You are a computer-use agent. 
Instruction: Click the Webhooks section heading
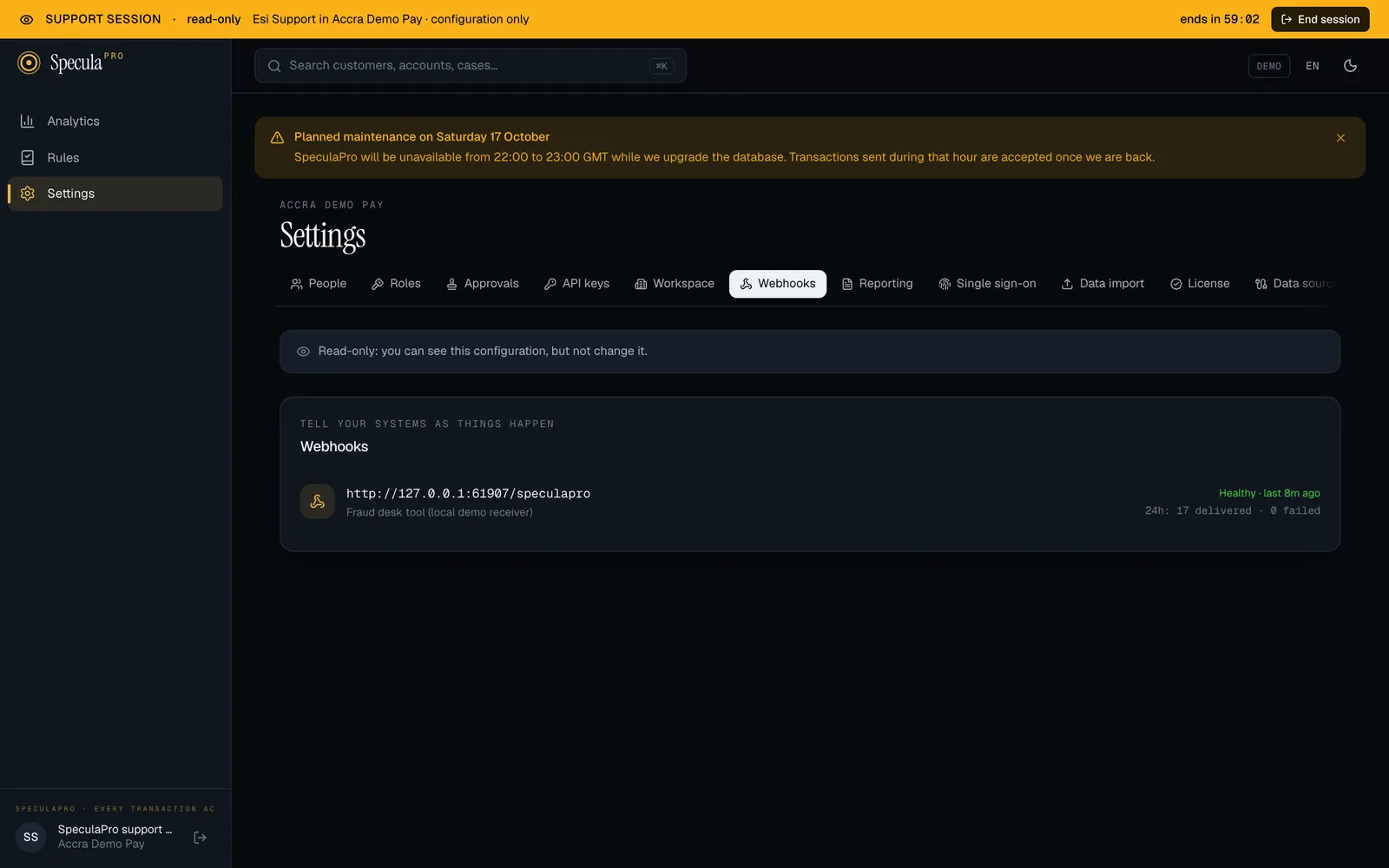[334, 446]
